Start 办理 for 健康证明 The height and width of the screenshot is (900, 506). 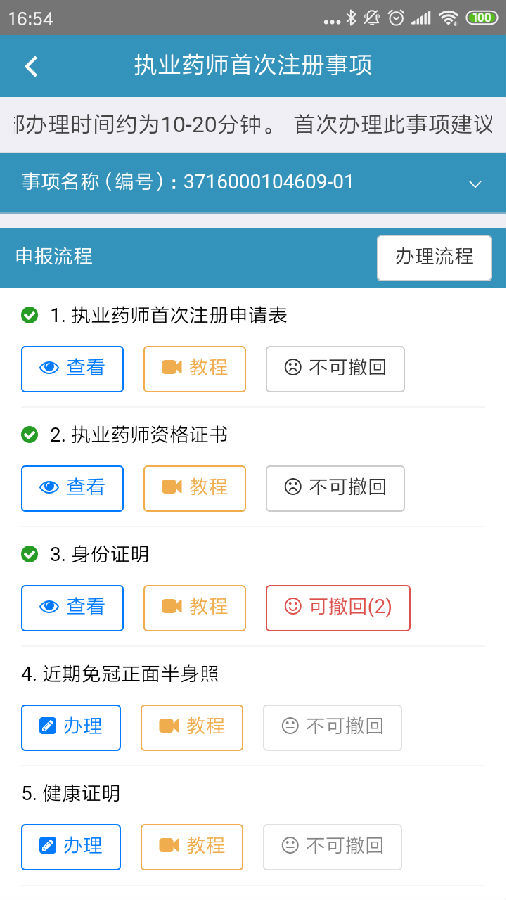[x=71, y=847]
